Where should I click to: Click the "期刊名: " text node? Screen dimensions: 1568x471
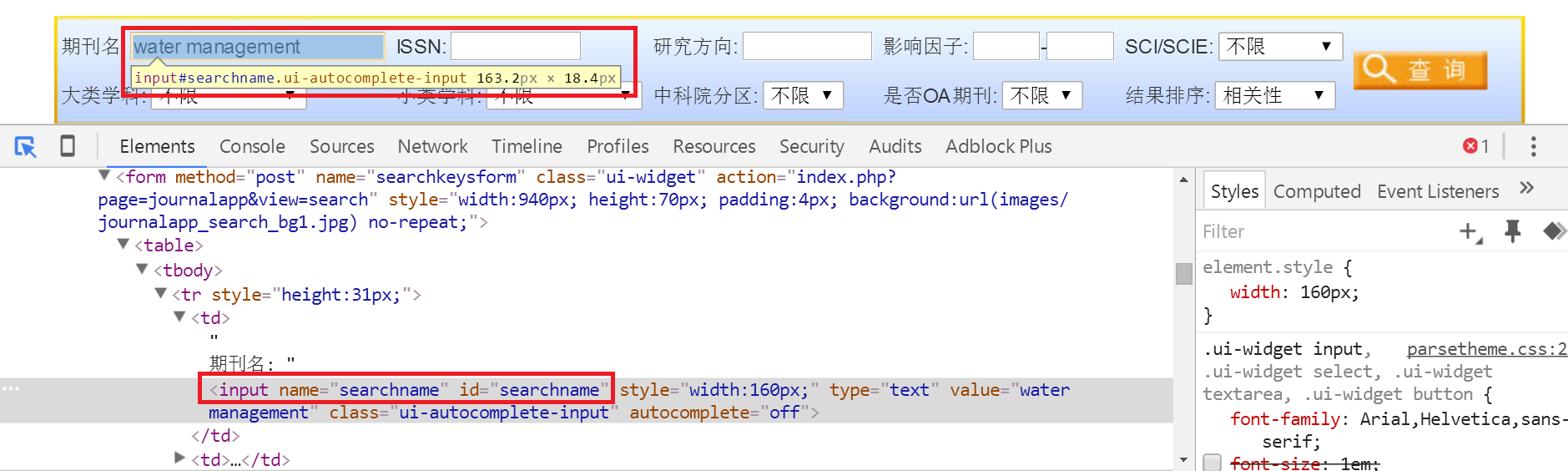[252, 362]
